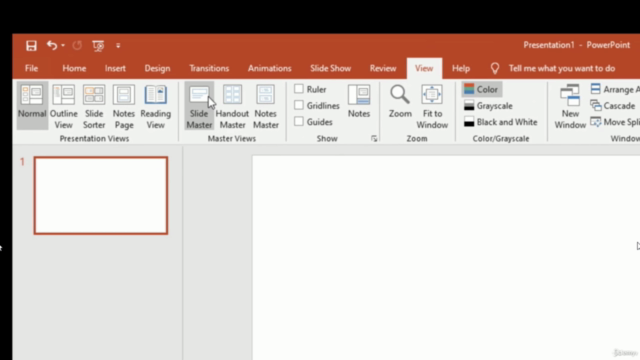Viewport: 640px width, 360px height.
Task: Click Move Split
Action: click(615, 122)
